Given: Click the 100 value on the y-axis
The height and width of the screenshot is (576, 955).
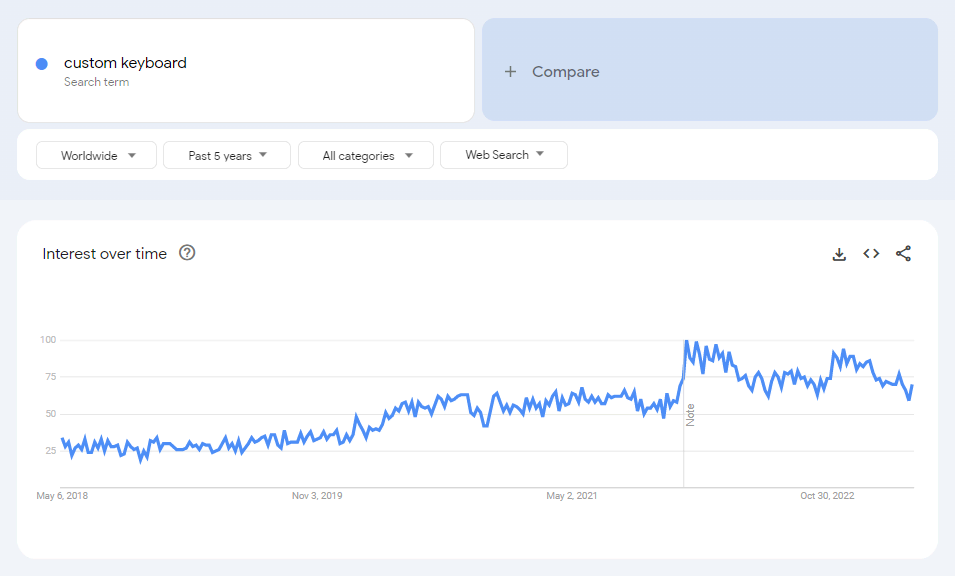Looking at the screenshot, I should pos(48,340).
